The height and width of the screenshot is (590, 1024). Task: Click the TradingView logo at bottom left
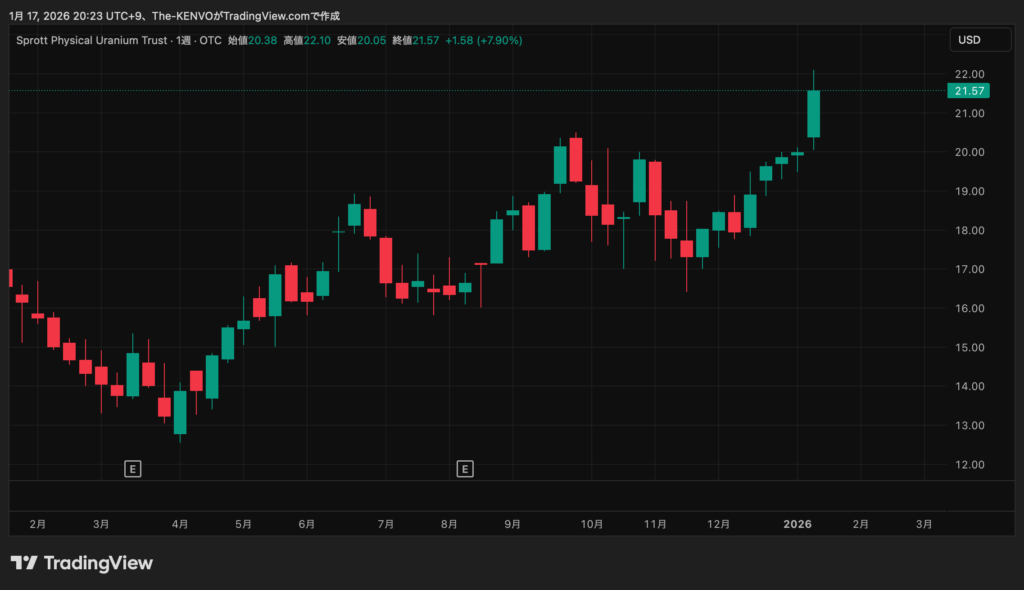click(82, 563)
